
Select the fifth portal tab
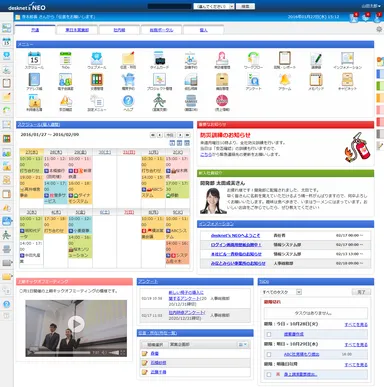pos(203,30)
